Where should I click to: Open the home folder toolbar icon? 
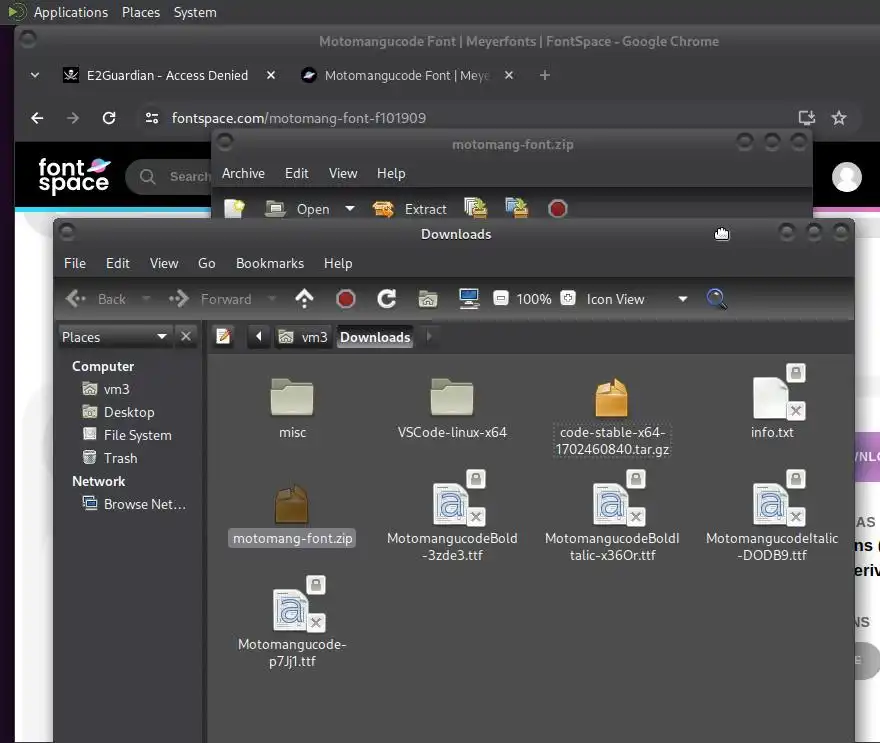tap(428, 299)
